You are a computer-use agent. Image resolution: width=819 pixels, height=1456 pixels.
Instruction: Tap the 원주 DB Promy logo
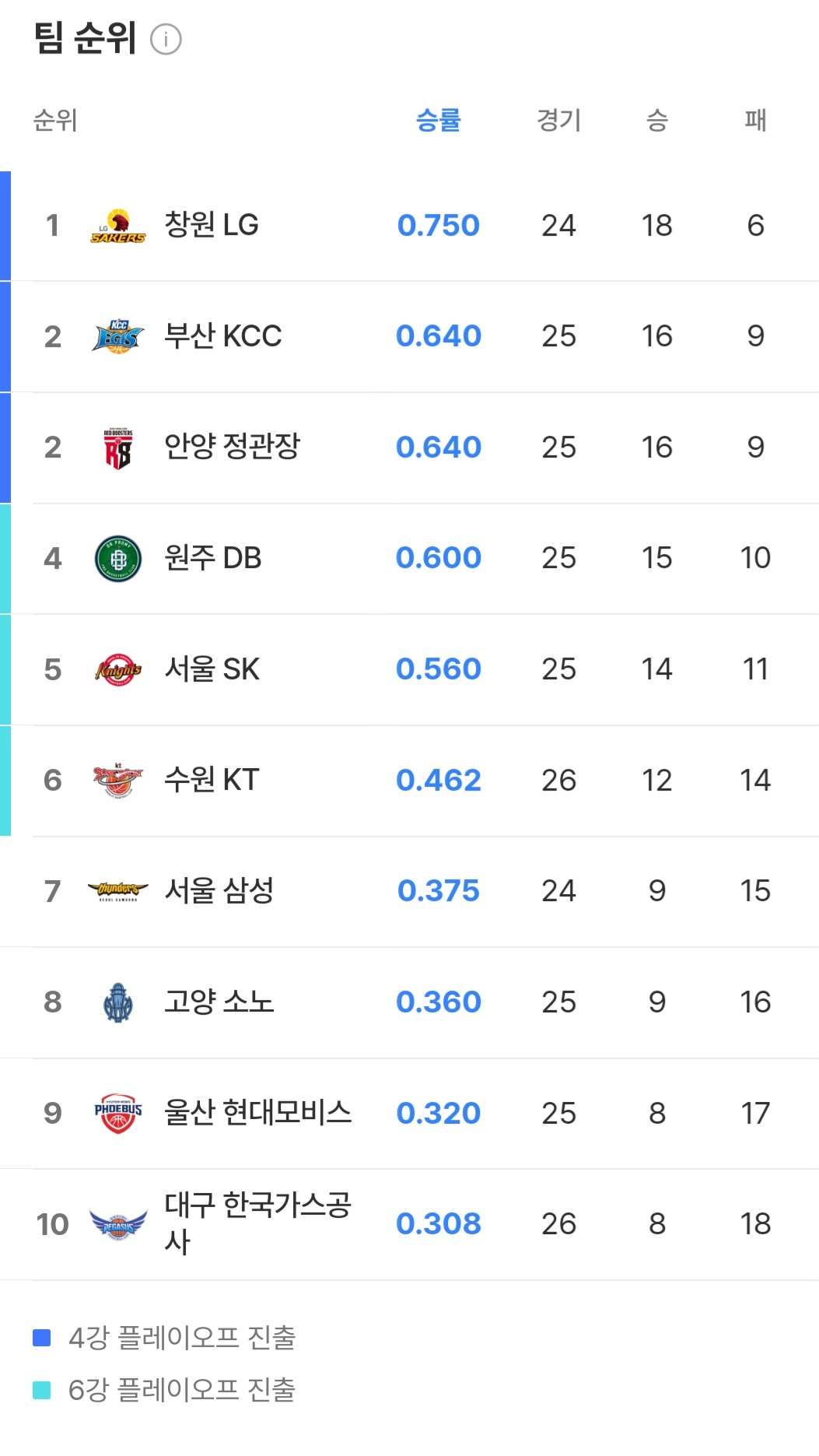(117, 559)
